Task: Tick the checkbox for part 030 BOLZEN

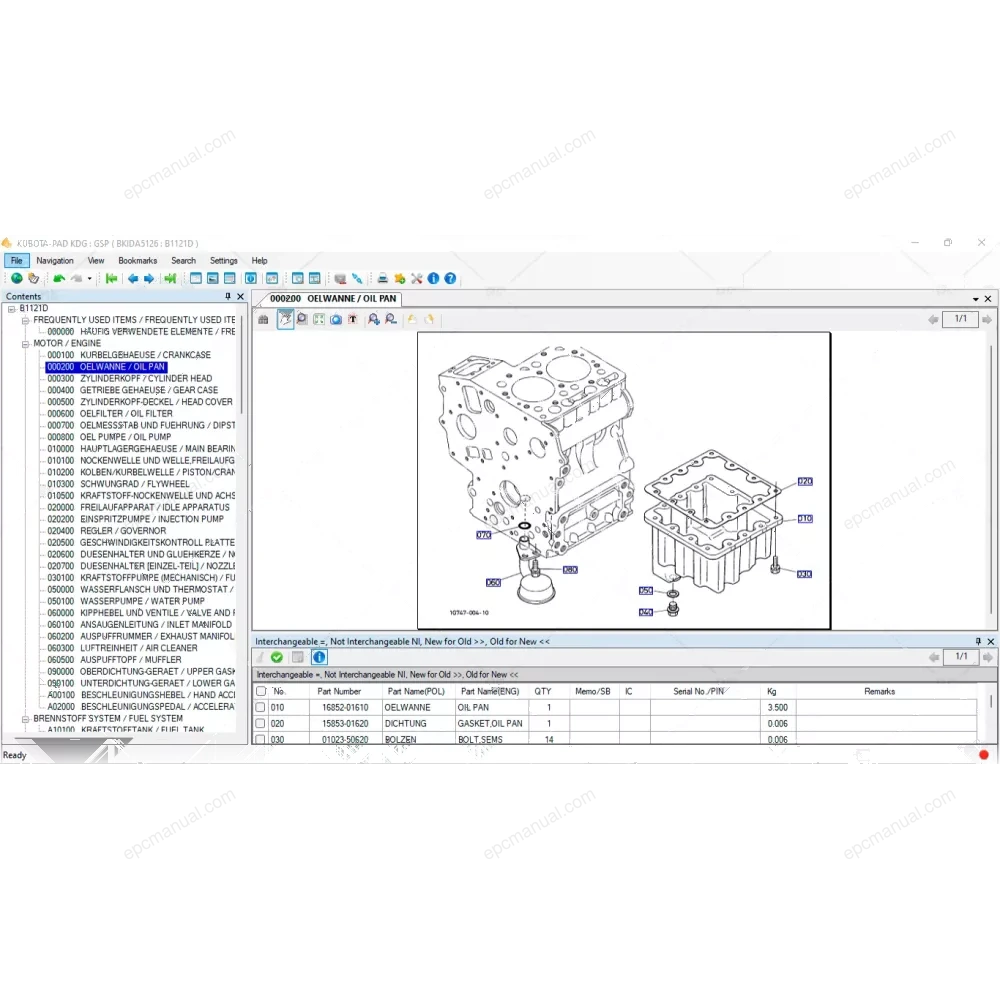Action: (x=260, y=740)
